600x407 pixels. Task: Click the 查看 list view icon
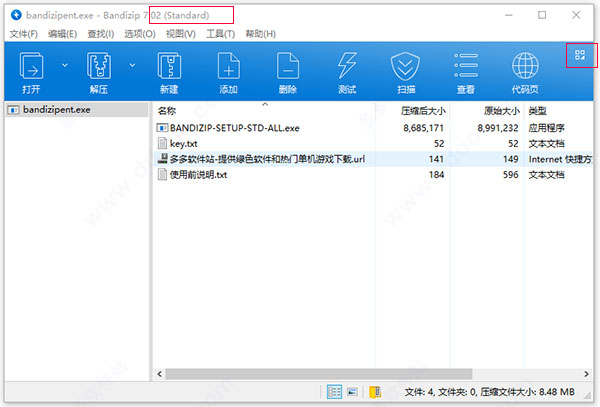pos(466,73)
